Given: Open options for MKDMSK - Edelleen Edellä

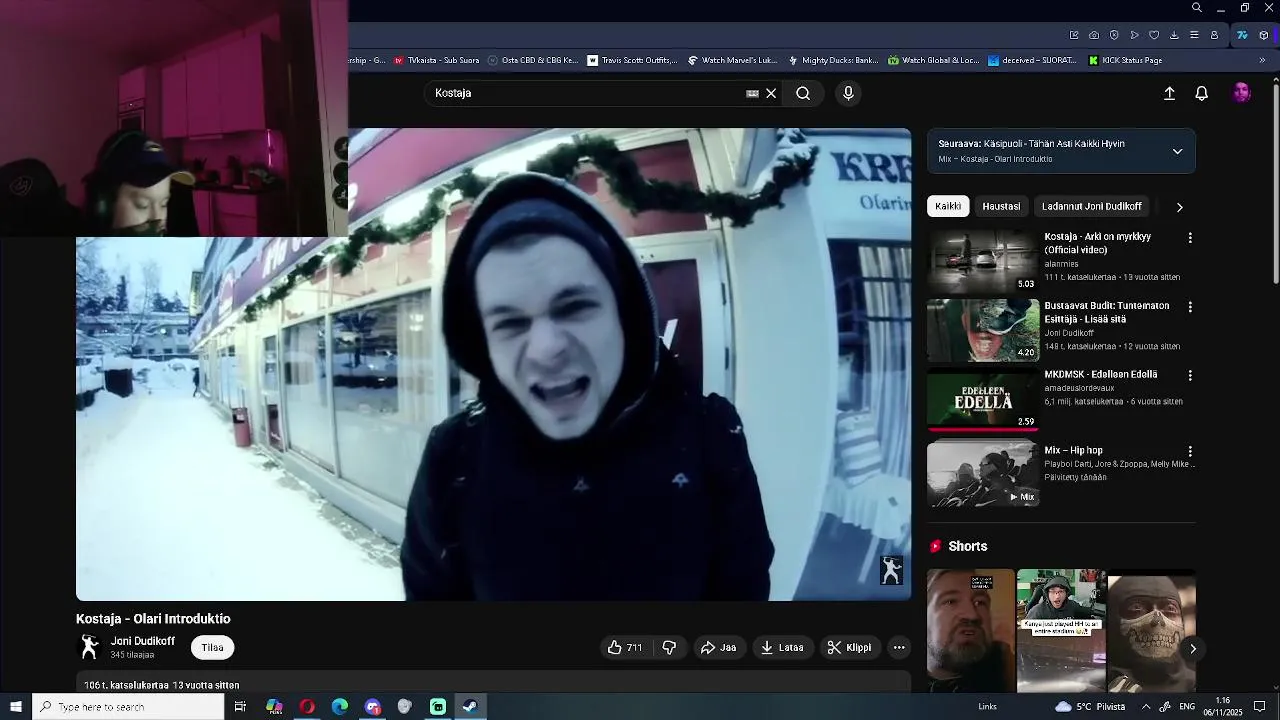Looking at the screenshot, I should pos(1190,375).
